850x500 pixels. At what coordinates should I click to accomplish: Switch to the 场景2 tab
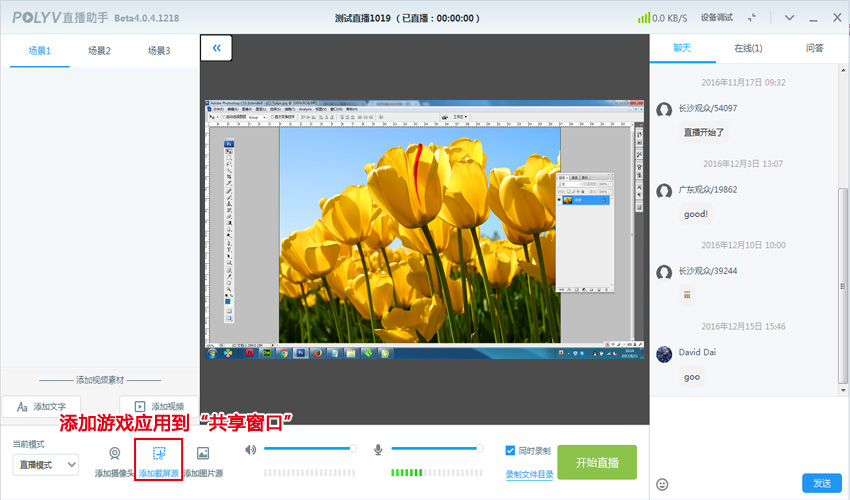pos(99,50)
